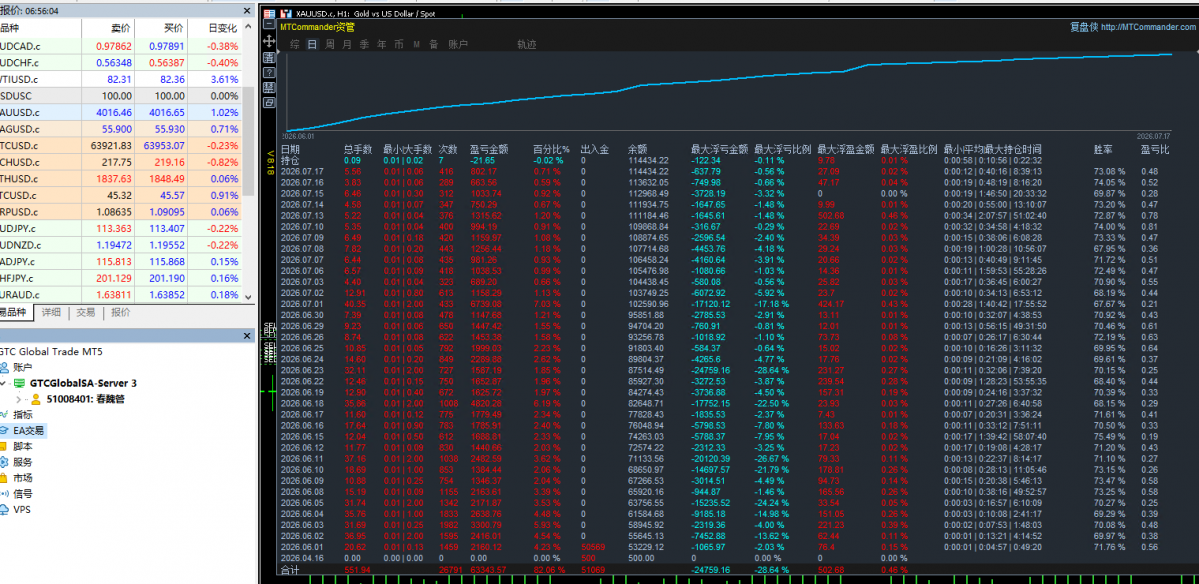Click the 服务 gear icon in Navigator
The width and height of the screenshot is (1199, 584).
(x=5, y=462)
